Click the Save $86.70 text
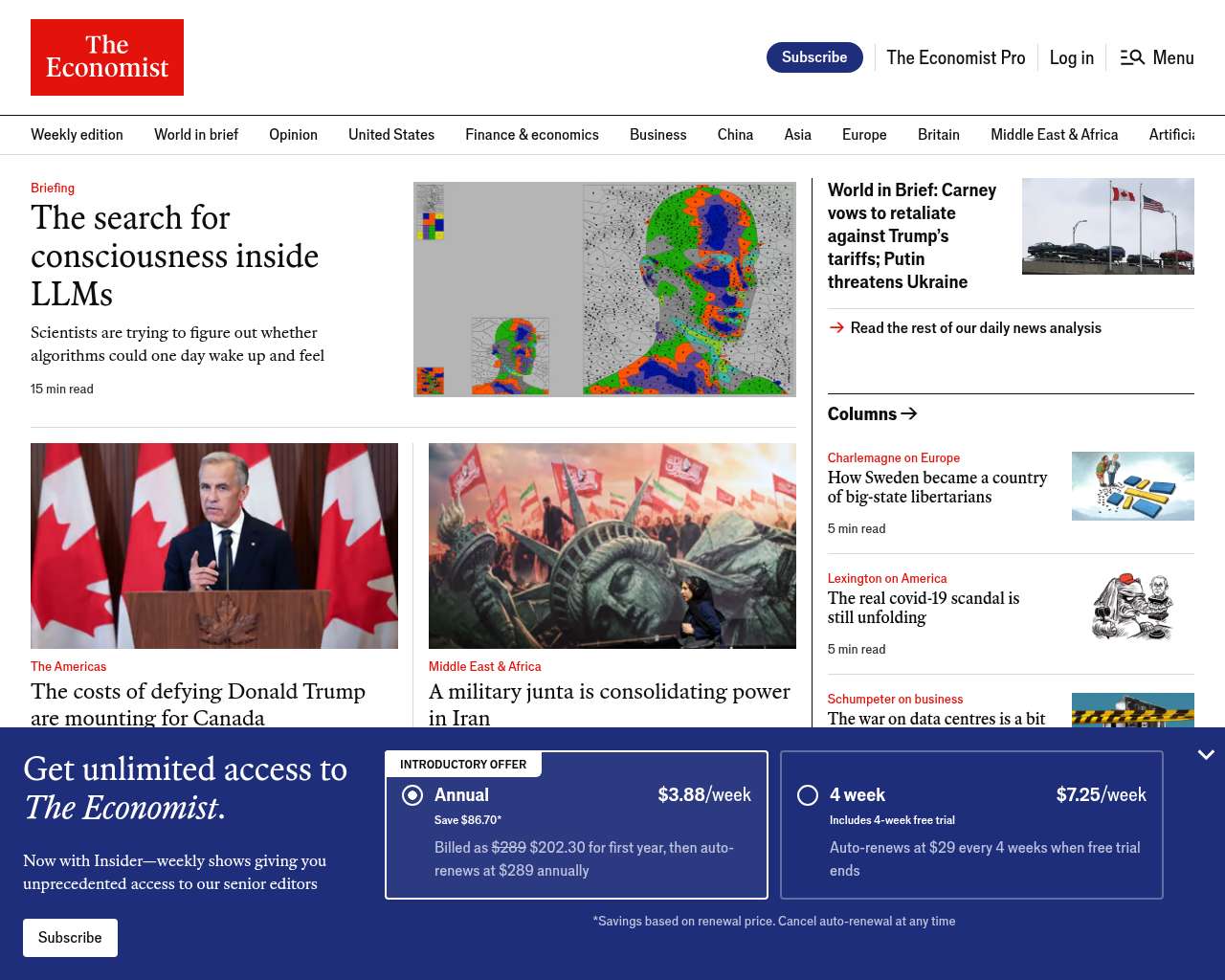 tap(468, 820)
